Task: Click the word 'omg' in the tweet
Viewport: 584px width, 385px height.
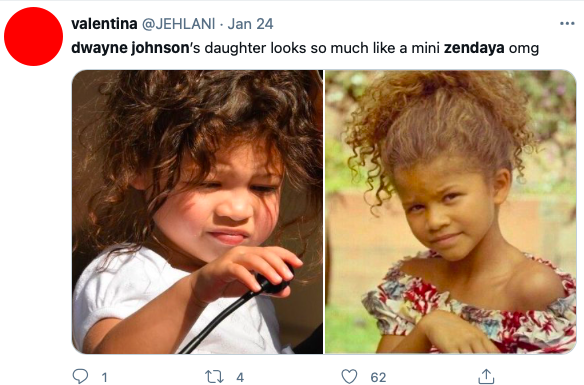Action: pyautogui.click(x=524, y=49)
